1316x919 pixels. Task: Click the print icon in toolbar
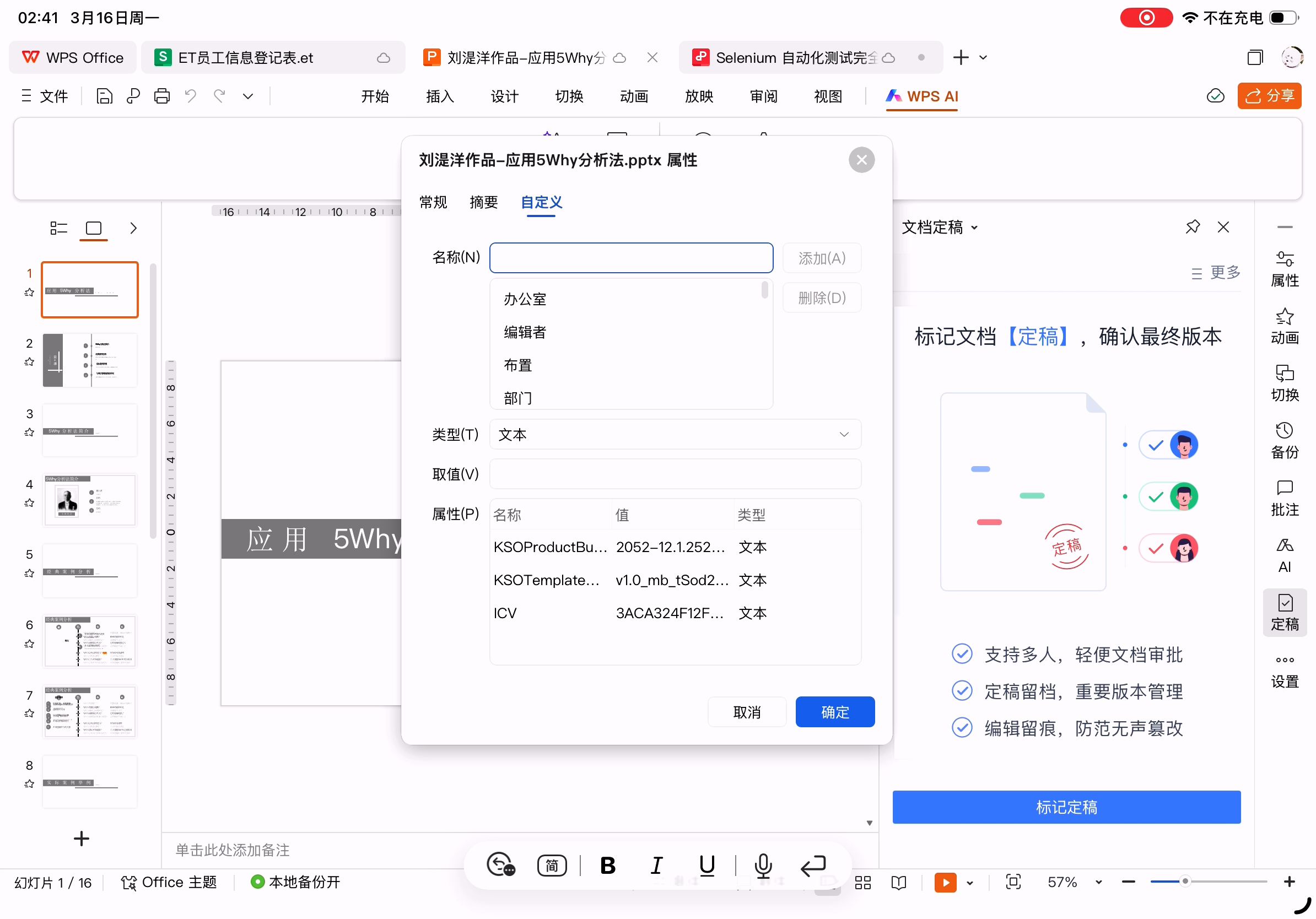pos(161,96)
